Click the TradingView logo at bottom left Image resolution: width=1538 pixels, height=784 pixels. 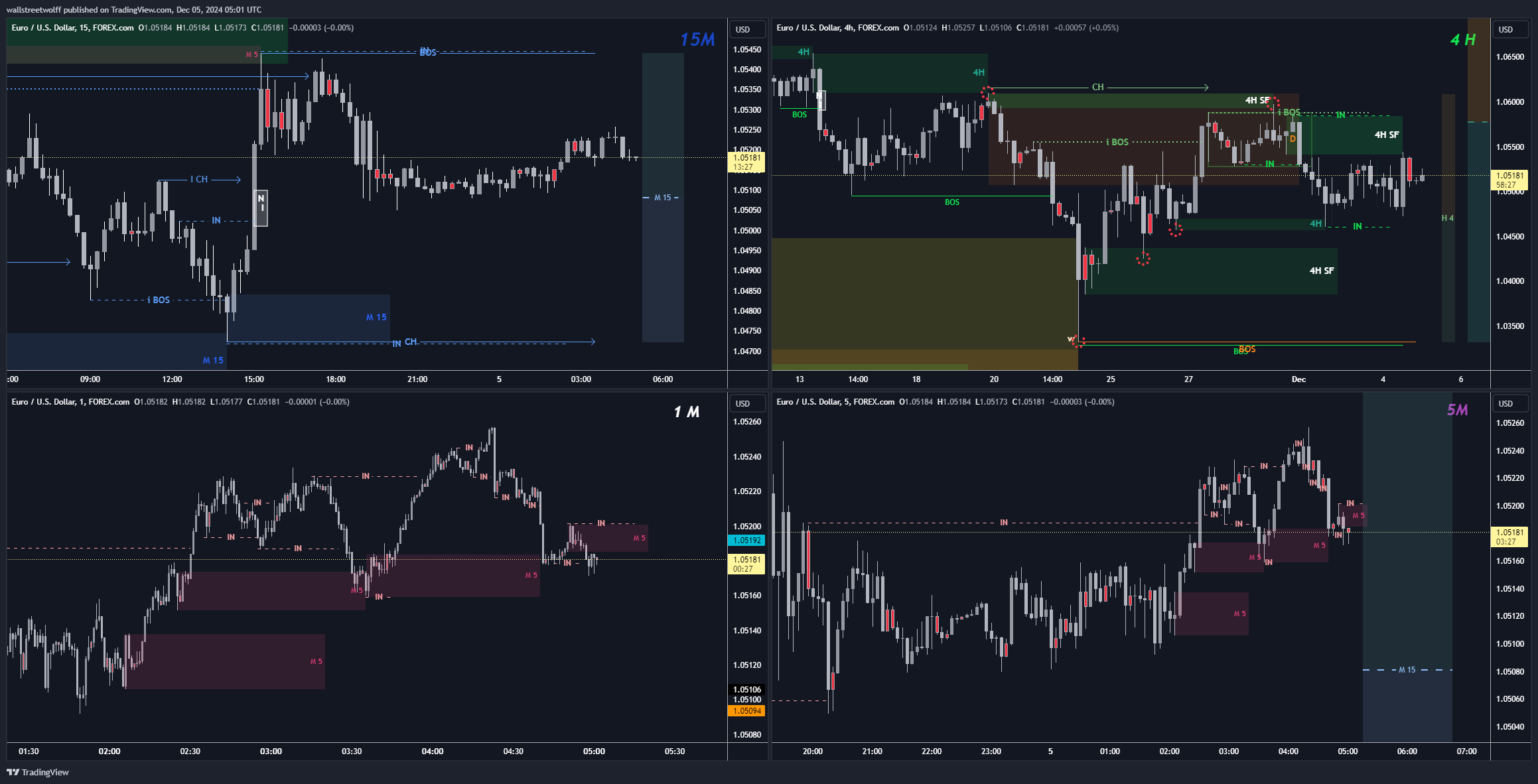[x=37, y=772]
